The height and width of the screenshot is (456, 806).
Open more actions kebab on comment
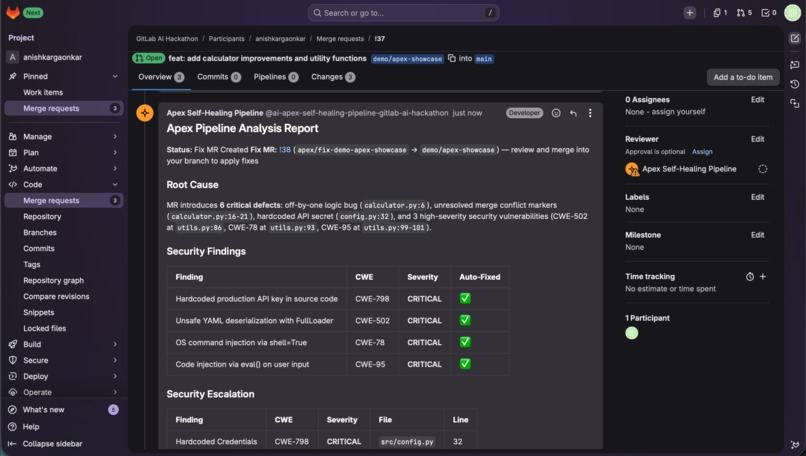coord(590,113)
